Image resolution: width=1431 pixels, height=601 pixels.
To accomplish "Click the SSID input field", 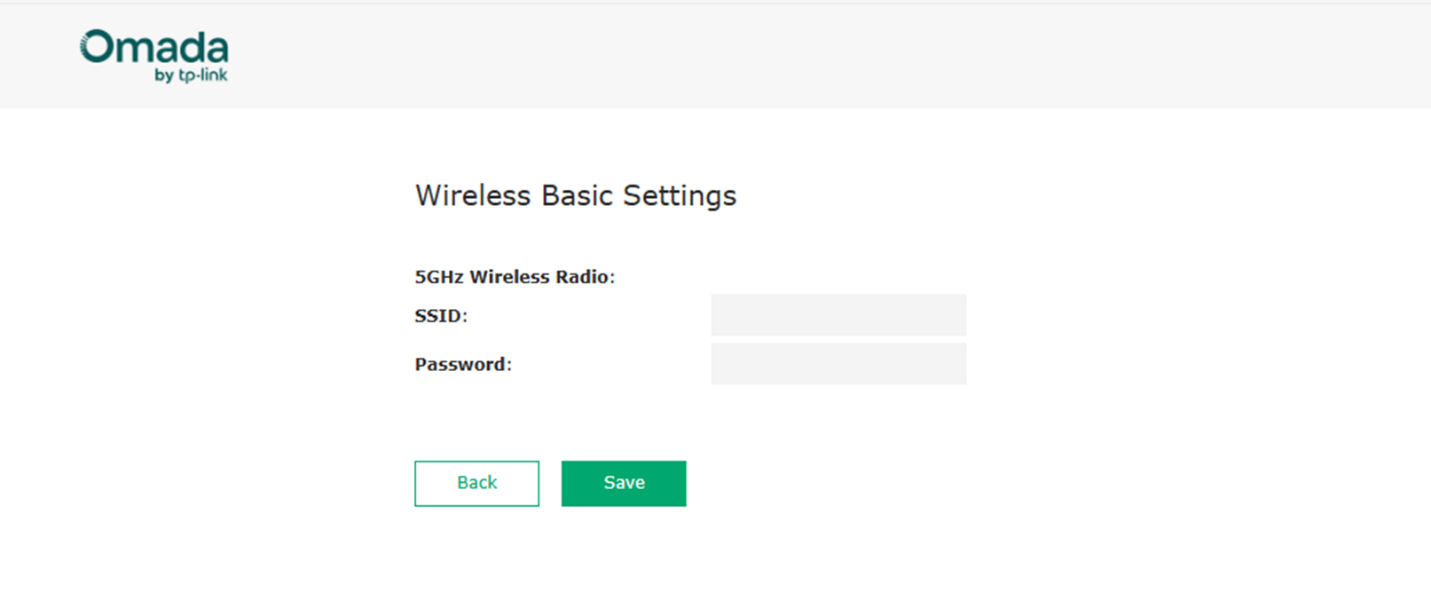I will point(838,315).
